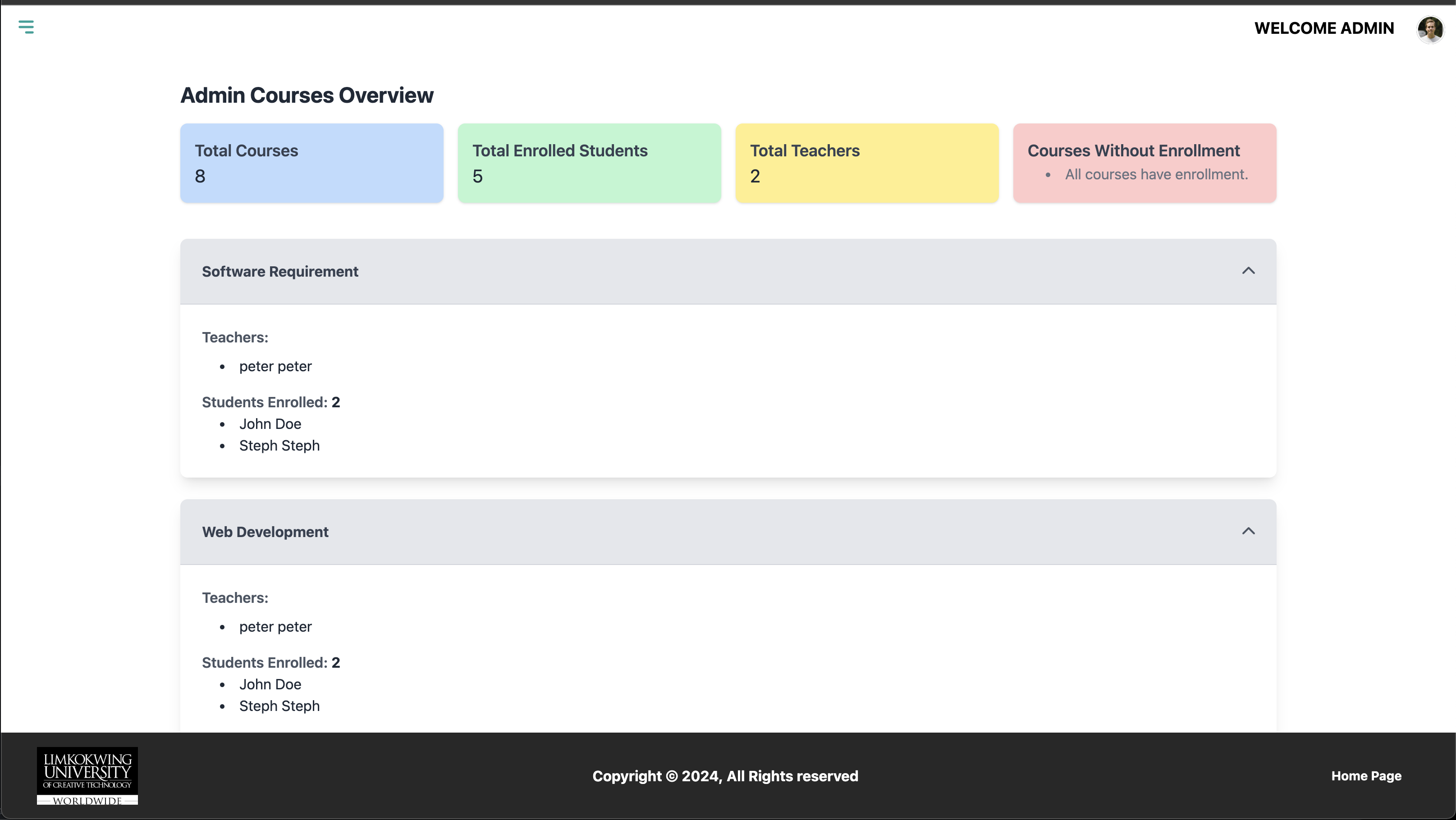Select the blue Total Courses card
The height and width of the screenshot is (820, 1456).
(x=311, y=163)
